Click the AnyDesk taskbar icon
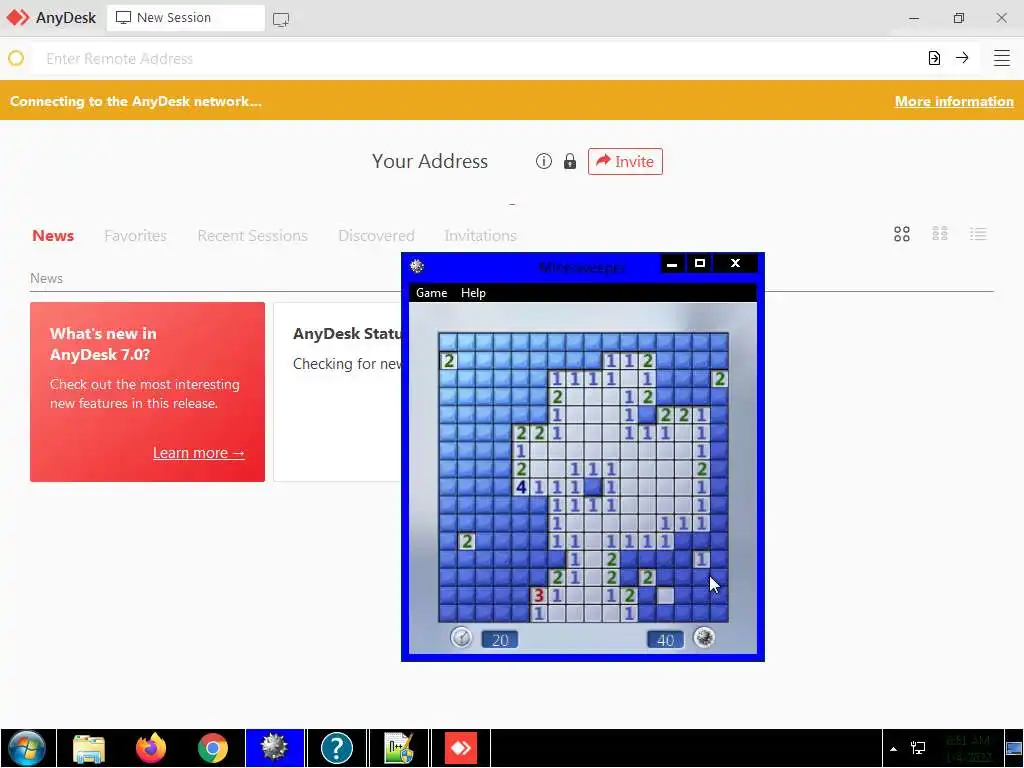Screen dimensions: 1024x768 [461, 748]
